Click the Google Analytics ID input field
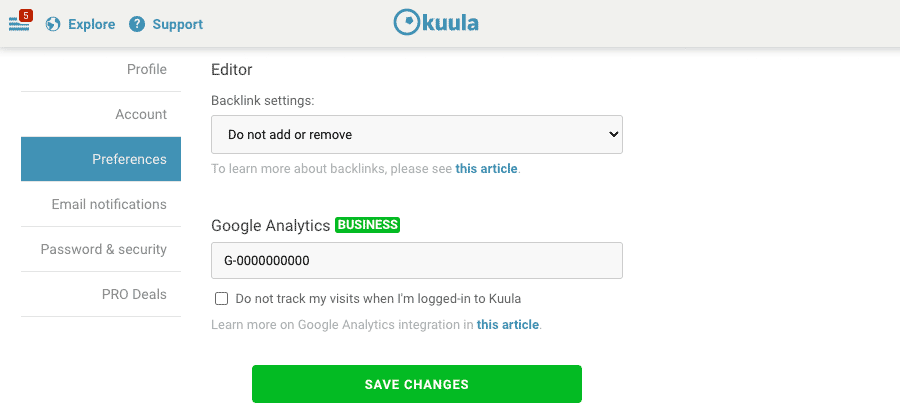The height and width of the screenshot is (420, 900). [417, 260]
